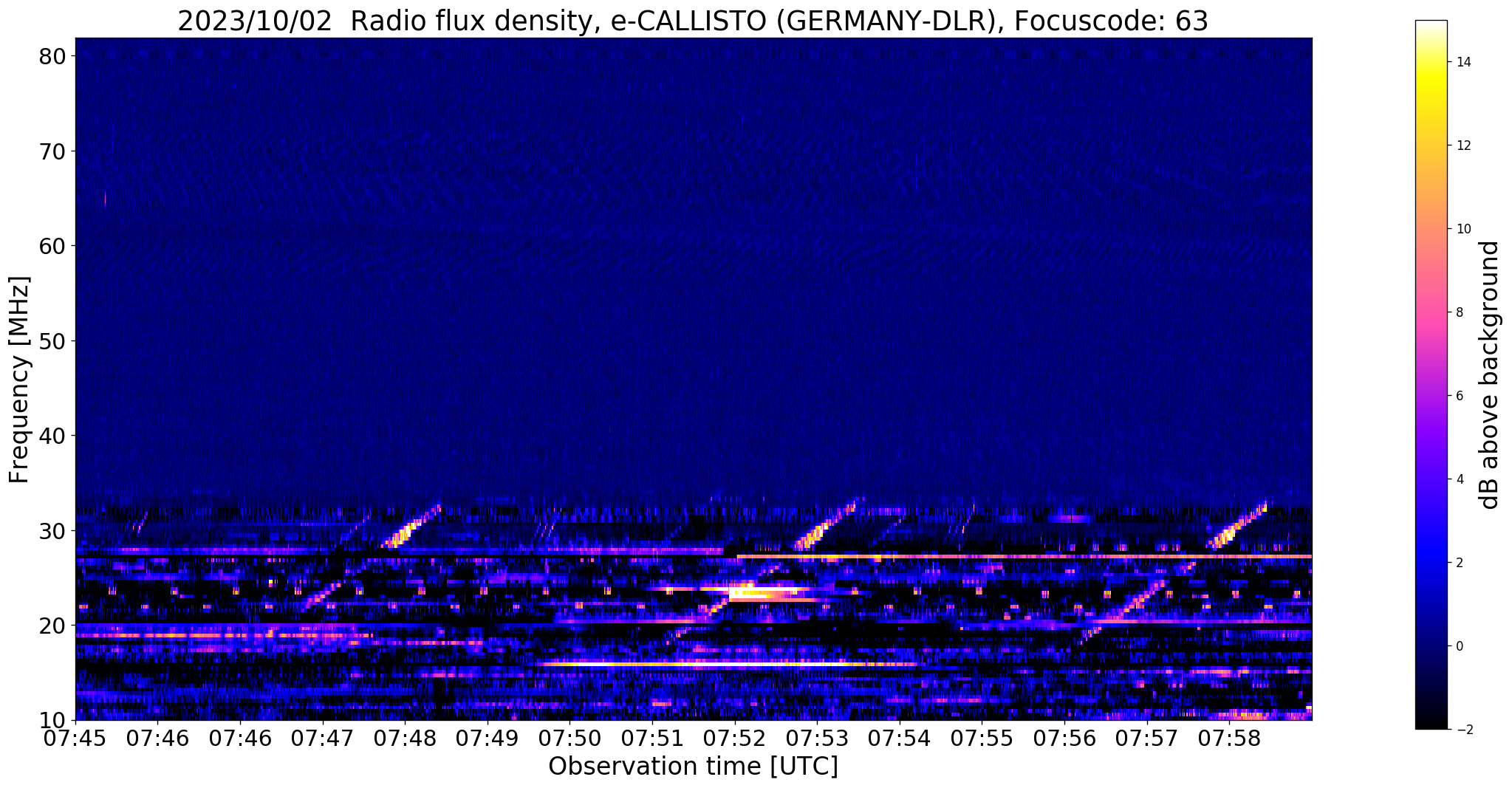Click the 30 MHz tick on frequency axis
The image size is (1512, 788).
tap(52, 531)
